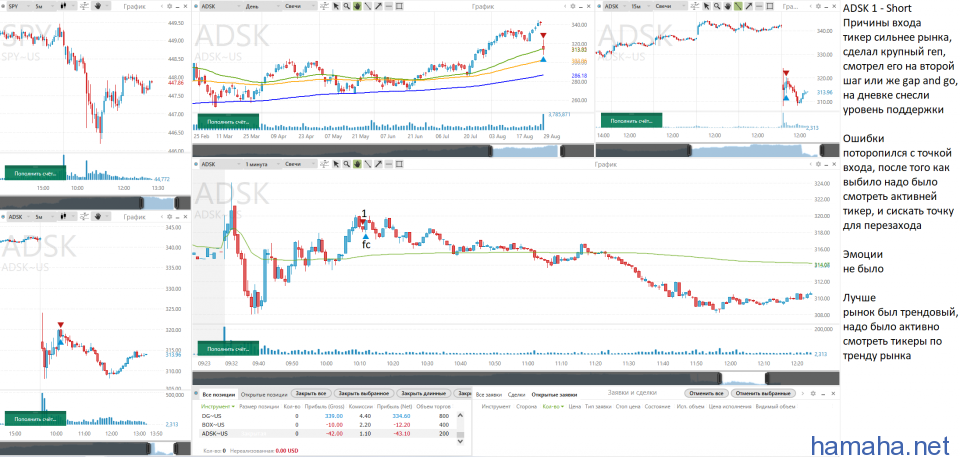Click the time range slider under the ADSK daily chart
The width and height of the screenshot is (960, 457).
click(392, 150)
